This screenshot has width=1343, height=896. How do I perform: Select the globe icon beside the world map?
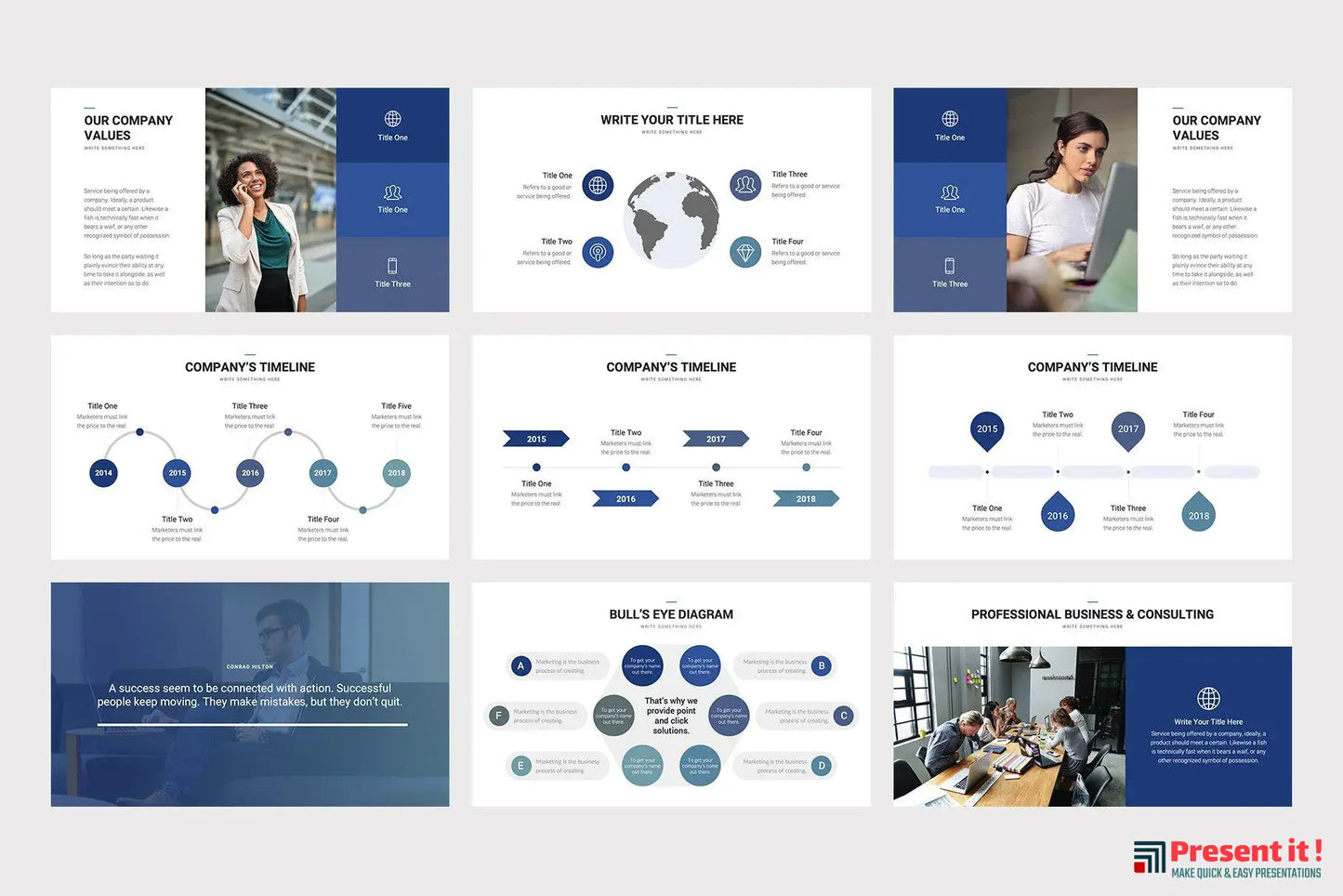click(x=598, y=185)
